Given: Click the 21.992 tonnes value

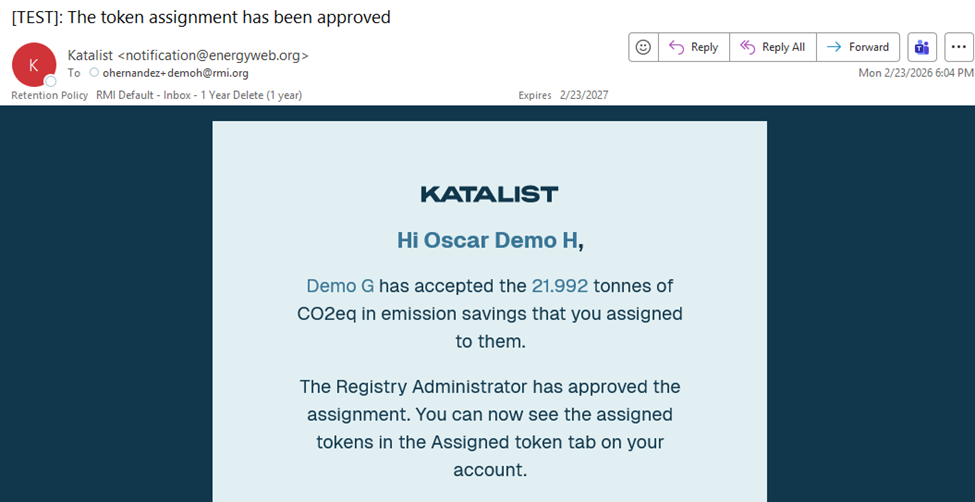Looking at the screenshot, I should pos(560,286).
